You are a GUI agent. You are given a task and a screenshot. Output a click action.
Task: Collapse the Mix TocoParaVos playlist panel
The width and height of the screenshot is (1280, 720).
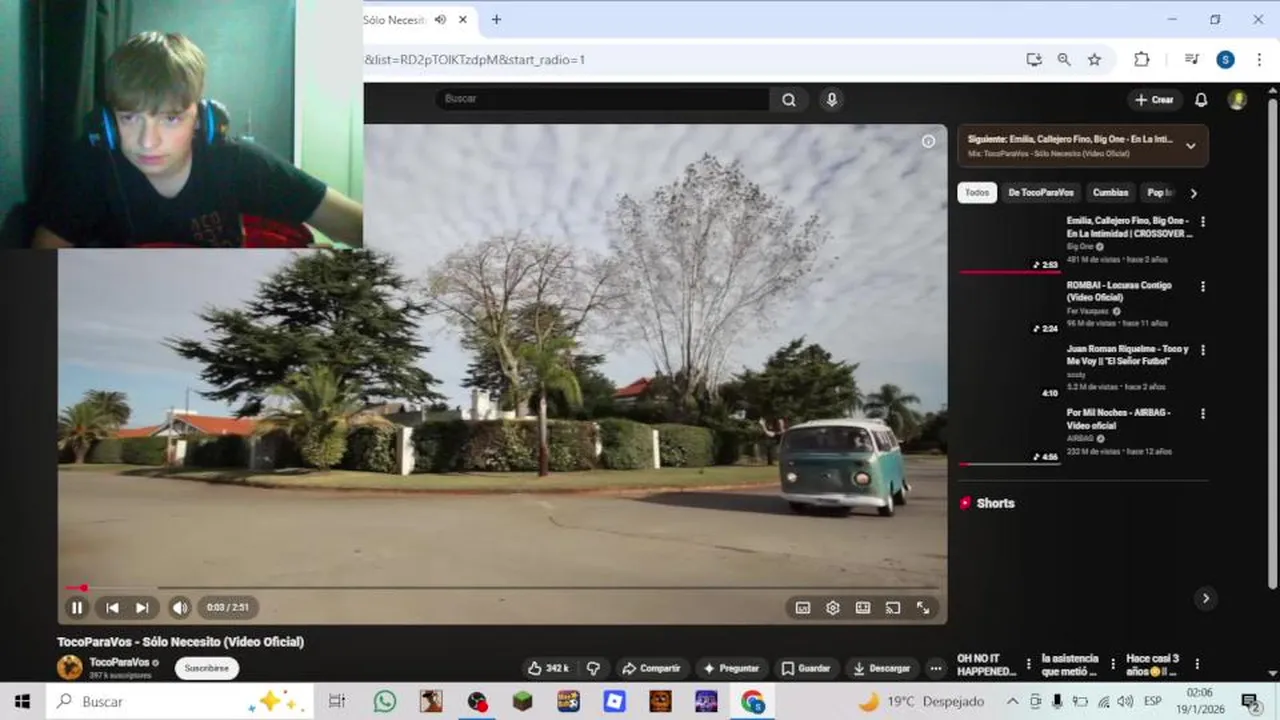click(1190, 146)
